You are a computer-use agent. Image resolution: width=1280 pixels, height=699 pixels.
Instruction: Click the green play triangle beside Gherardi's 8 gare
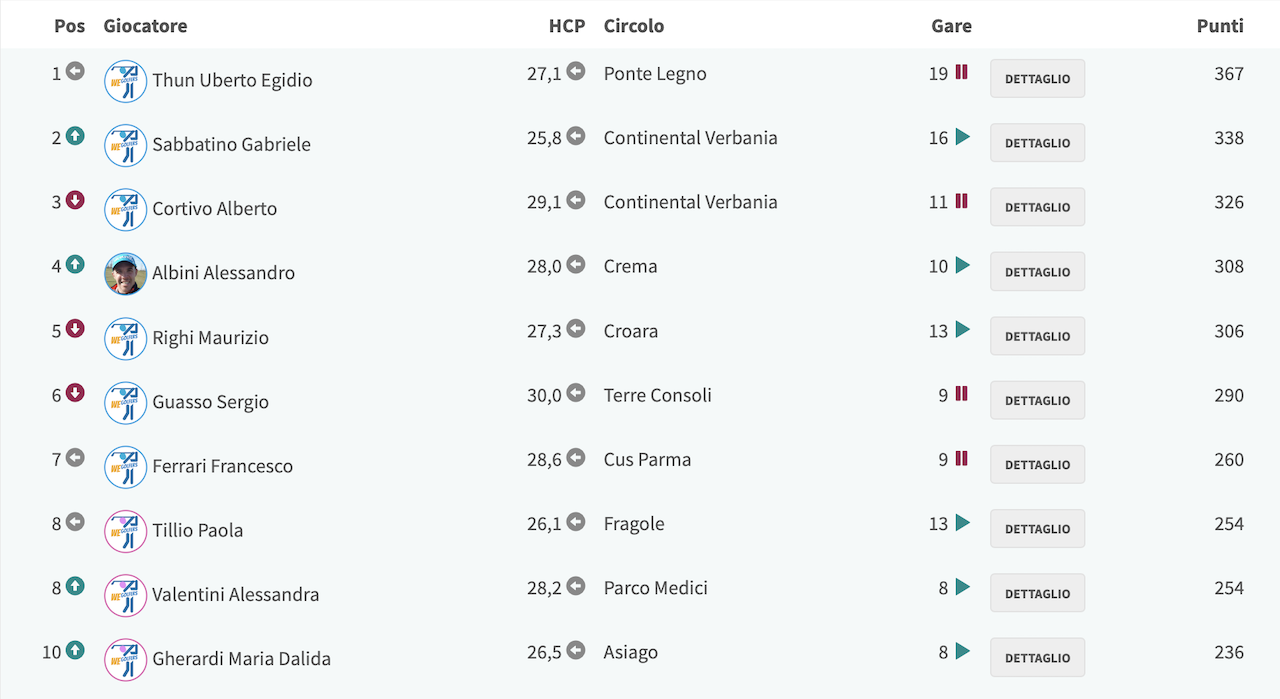pyautogui.click(x=962, y=651)
